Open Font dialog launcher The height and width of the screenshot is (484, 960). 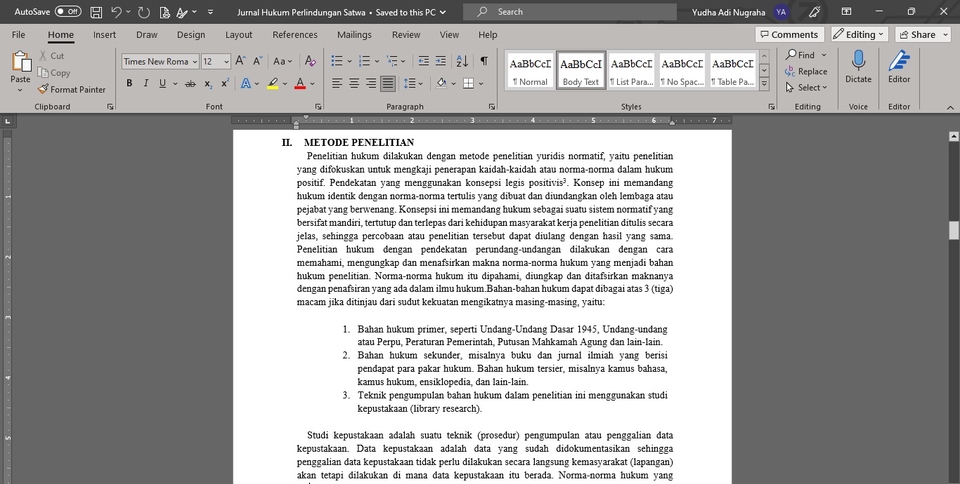pos(318,107)
